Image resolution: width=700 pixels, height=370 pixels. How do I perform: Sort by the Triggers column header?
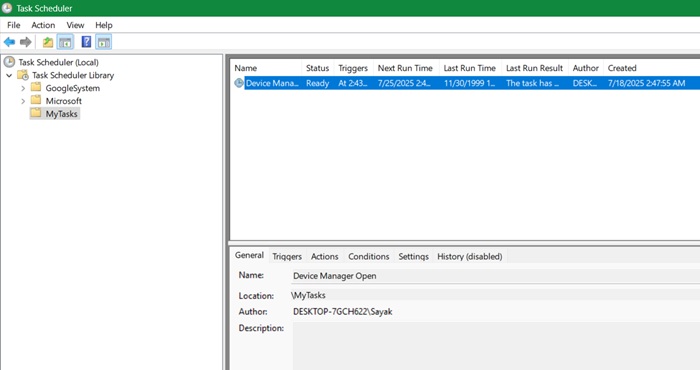point(353,68)
